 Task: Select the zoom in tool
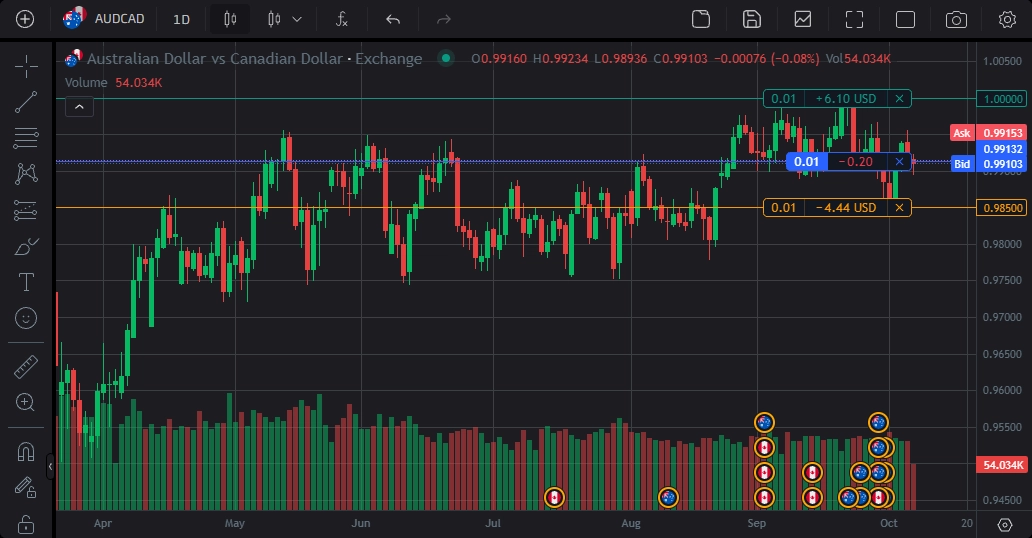(x=26, y=402)
